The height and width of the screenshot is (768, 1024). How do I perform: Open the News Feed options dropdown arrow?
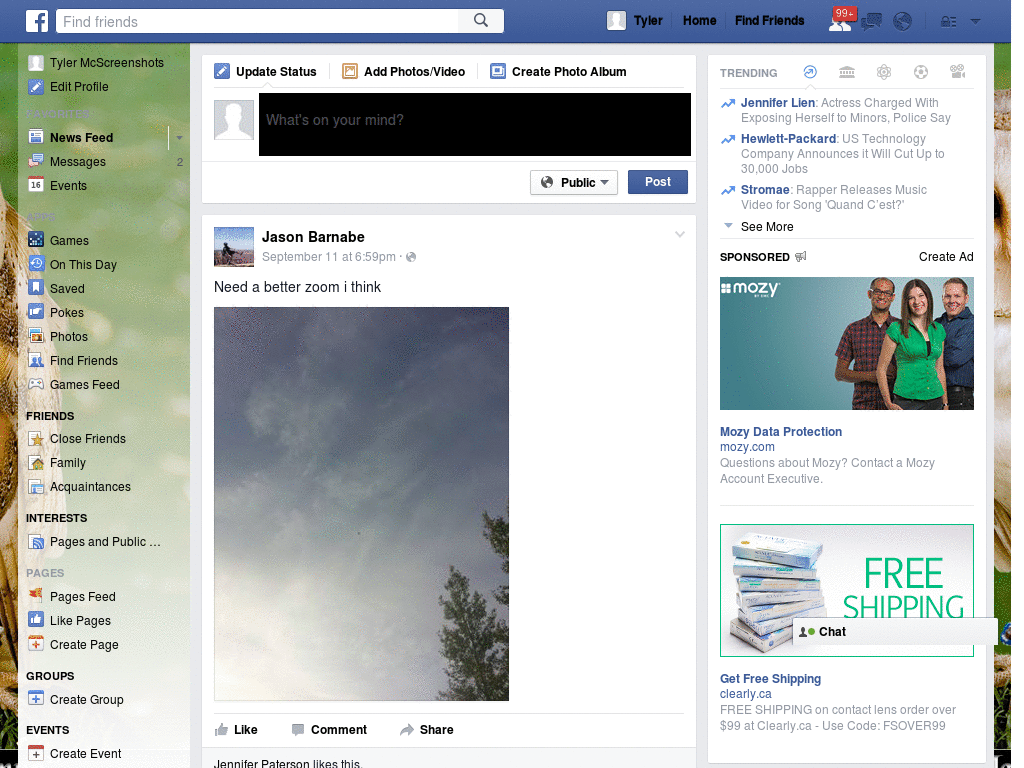(179, 138)
